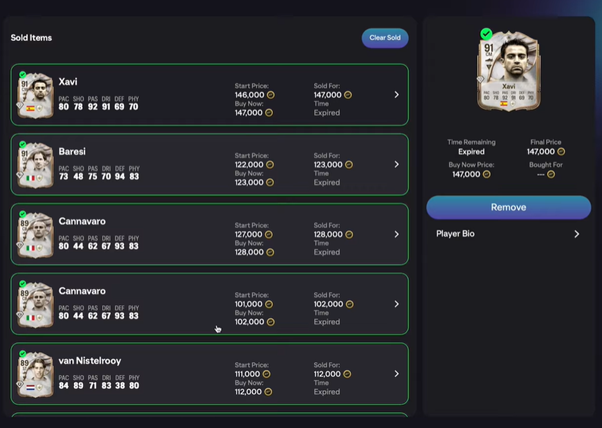
Task: Click coin icon beside Xavi start price 146,000
Action: tap(271, 95)
